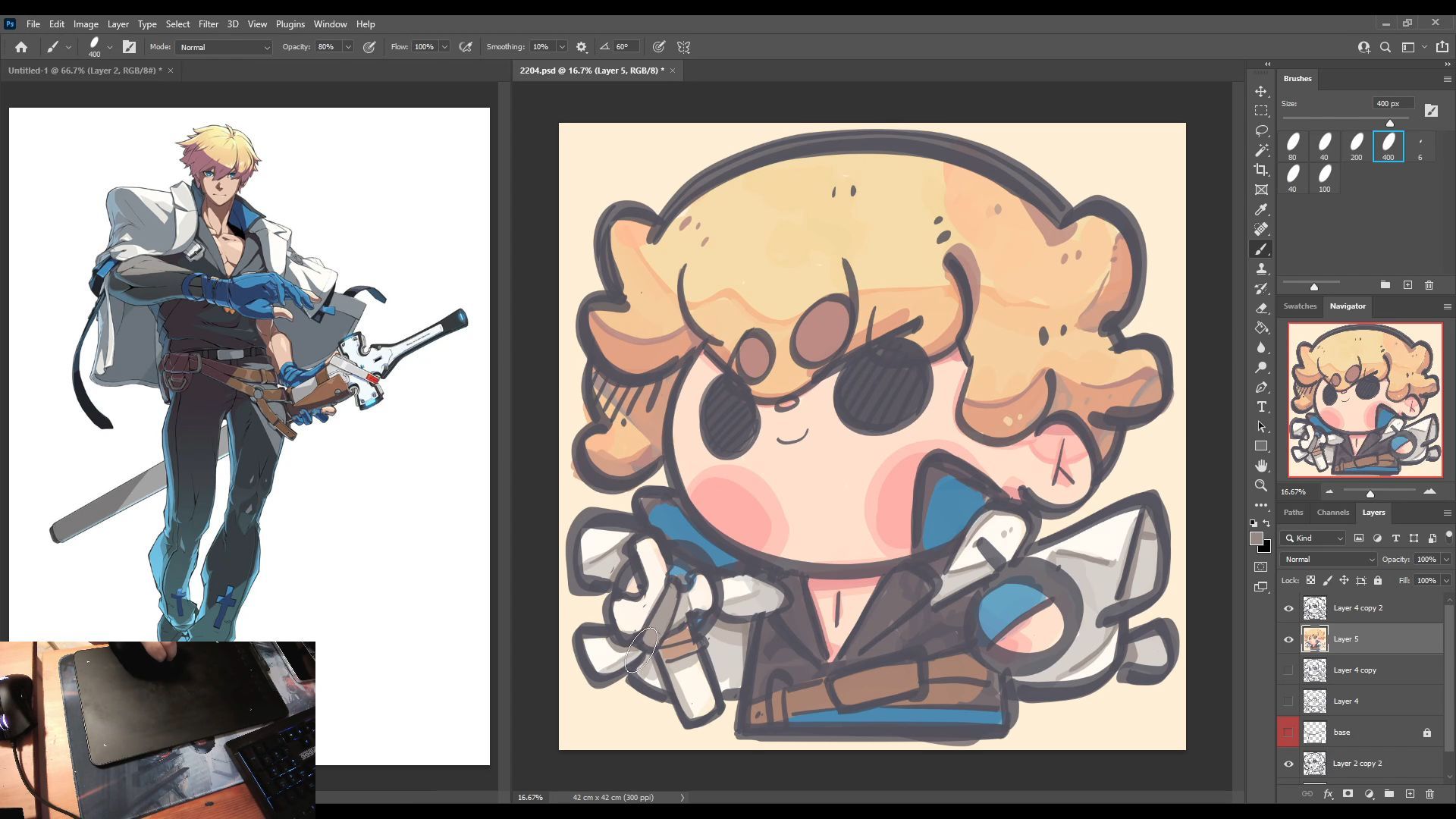
Task: Open the Layer menu
Action: pos(118,24)
